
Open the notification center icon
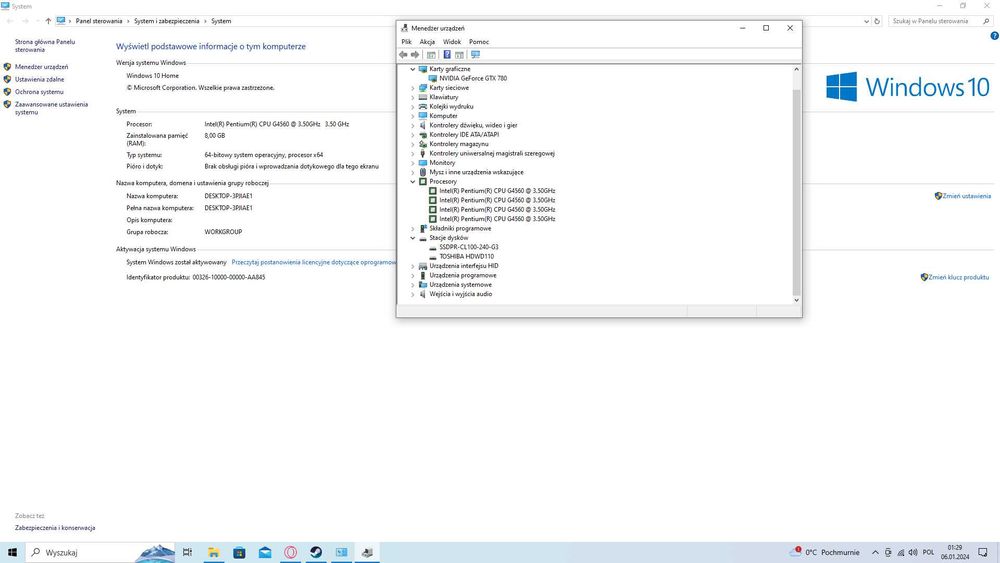(x=983, y=552)
